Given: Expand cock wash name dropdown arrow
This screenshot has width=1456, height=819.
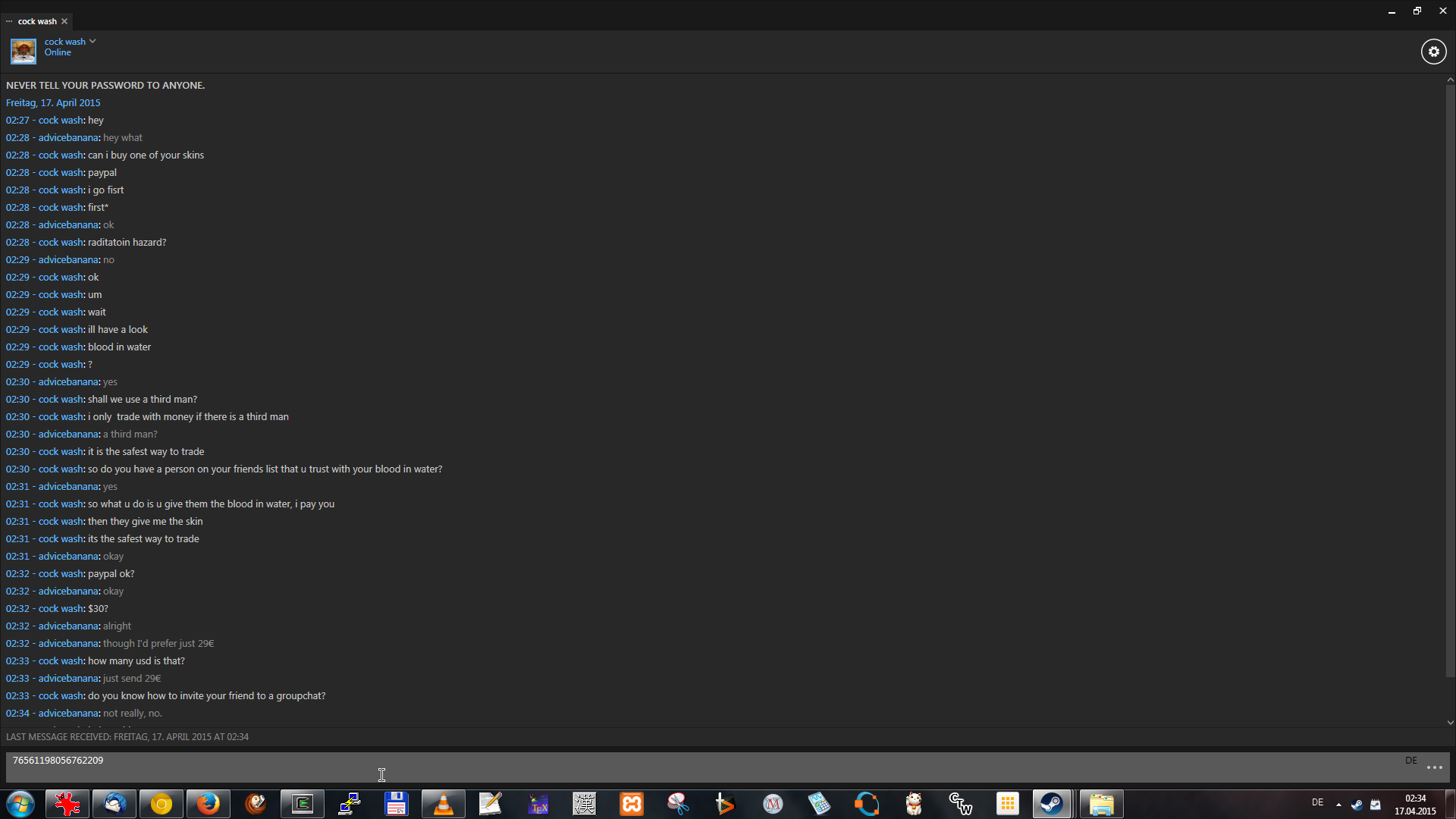Looking at the screenshot, I should pos(93,42).
